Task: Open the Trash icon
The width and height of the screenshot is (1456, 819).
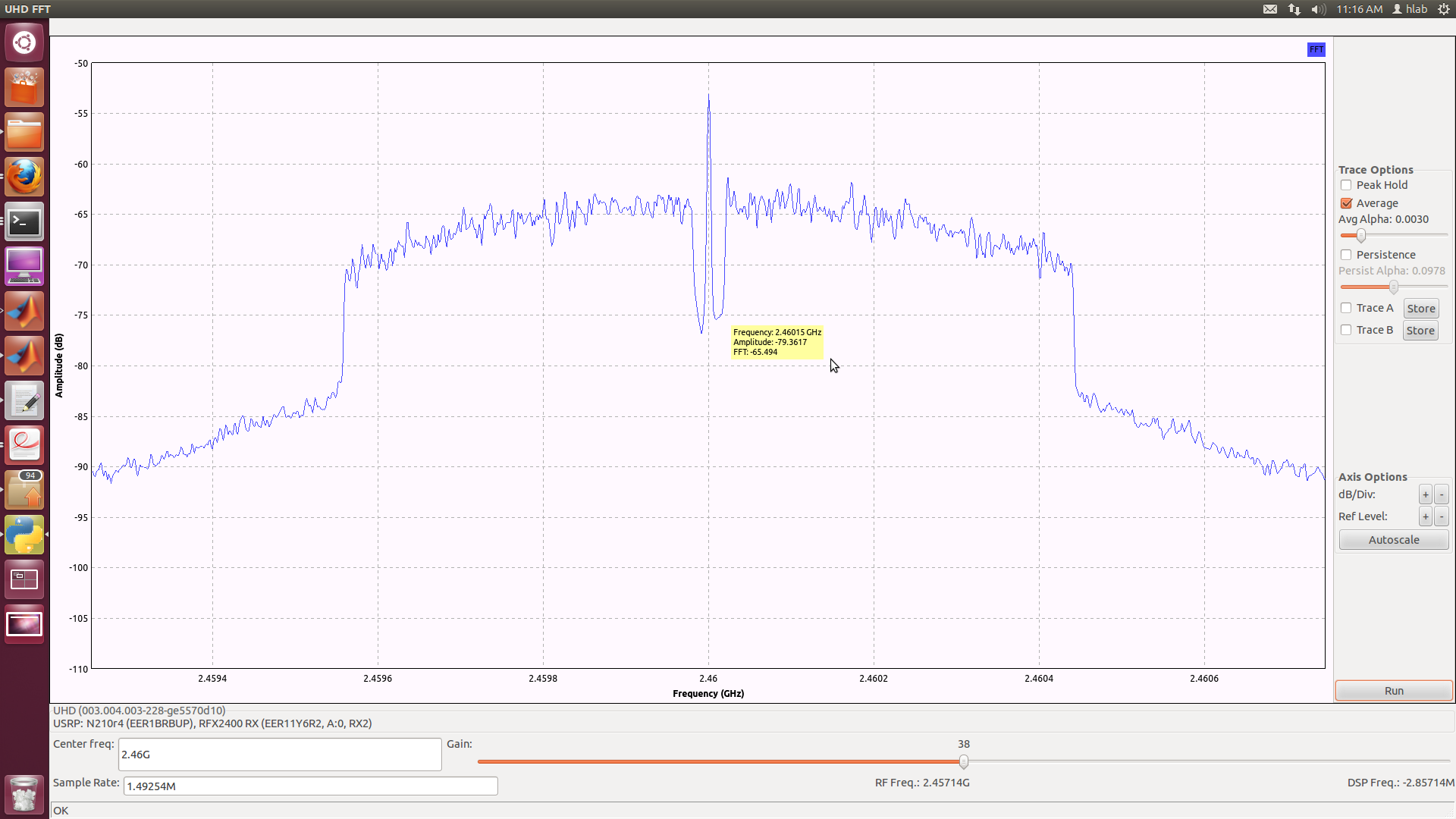Action: point(24,794)
